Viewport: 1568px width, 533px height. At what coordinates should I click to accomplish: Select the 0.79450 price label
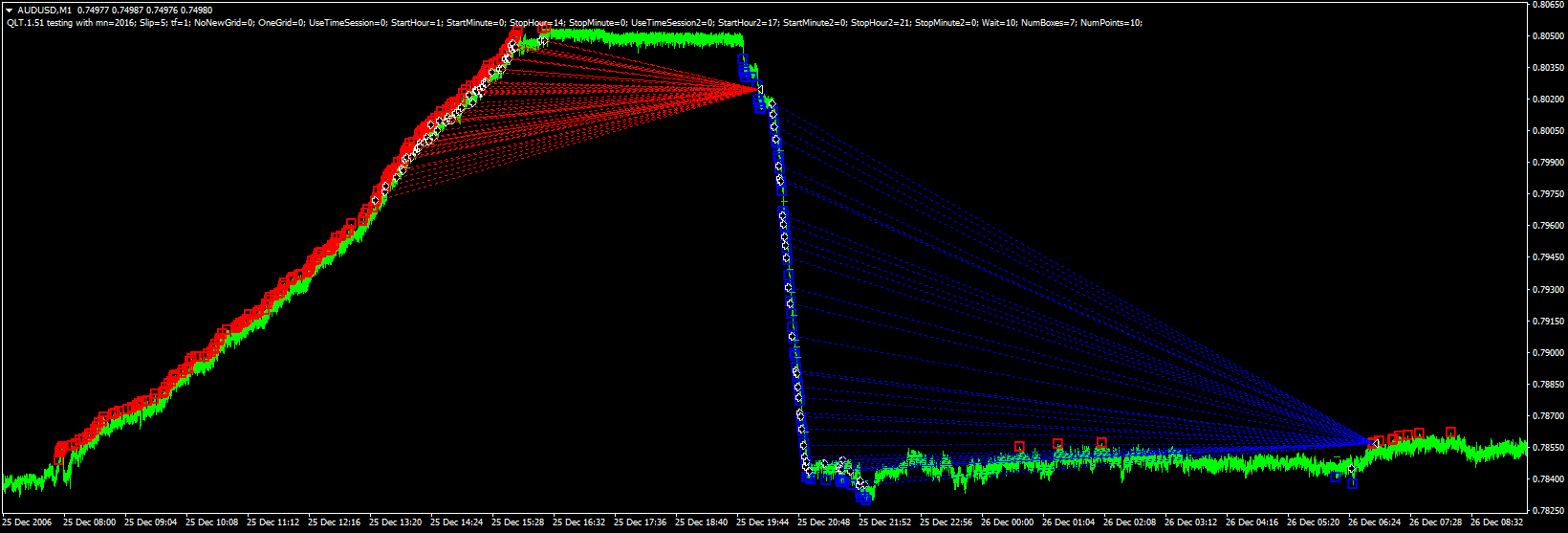(1548, 257)
